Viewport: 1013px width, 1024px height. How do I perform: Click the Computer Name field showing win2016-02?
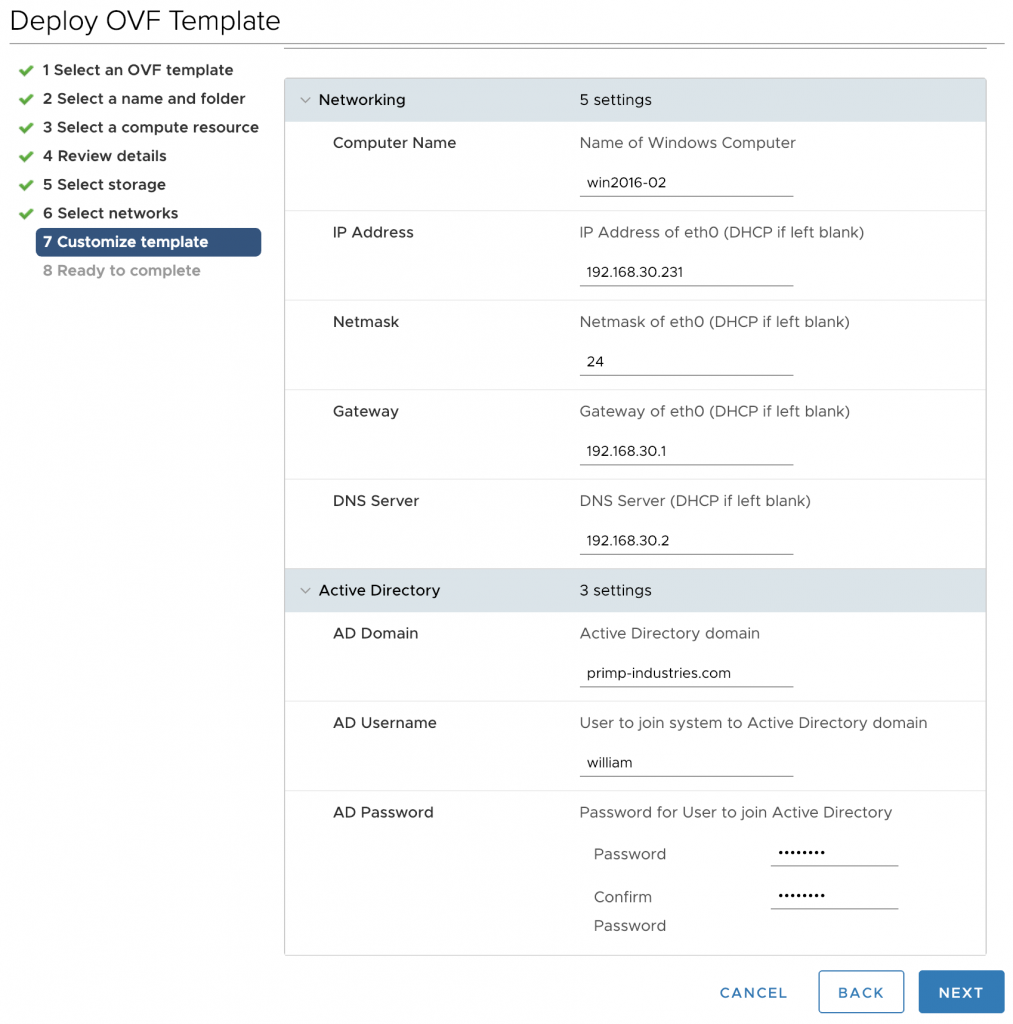686,183
